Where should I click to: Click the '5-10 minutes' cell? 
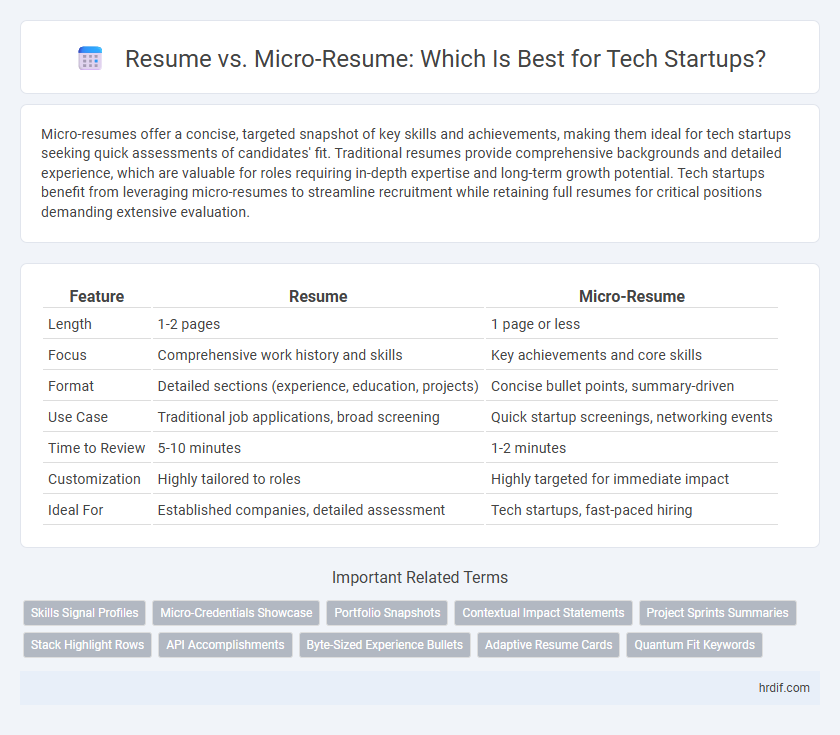tap(318, 448)
